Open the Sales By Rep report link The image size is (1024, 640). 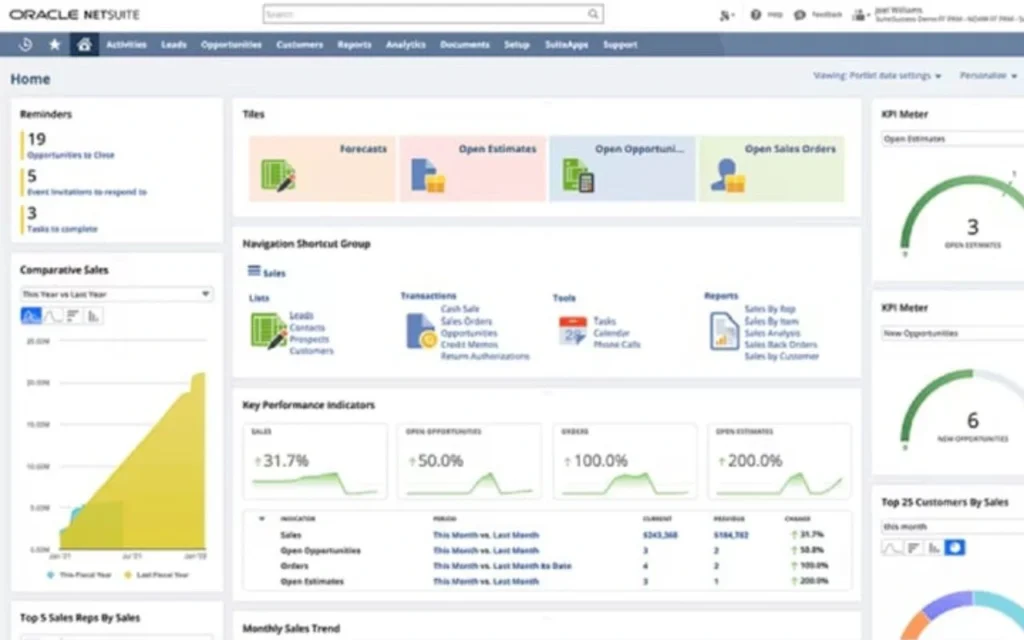pyautogui.click(x=769, y=310)
